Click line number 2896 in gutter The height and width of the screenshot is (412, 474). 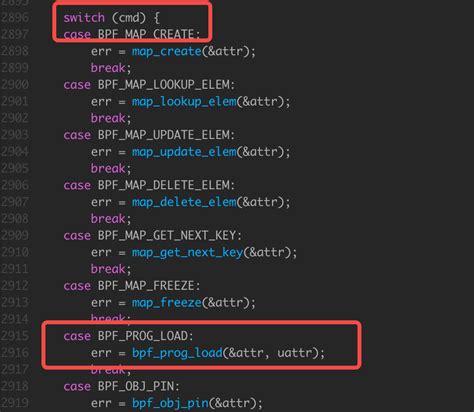pos(15,17)
